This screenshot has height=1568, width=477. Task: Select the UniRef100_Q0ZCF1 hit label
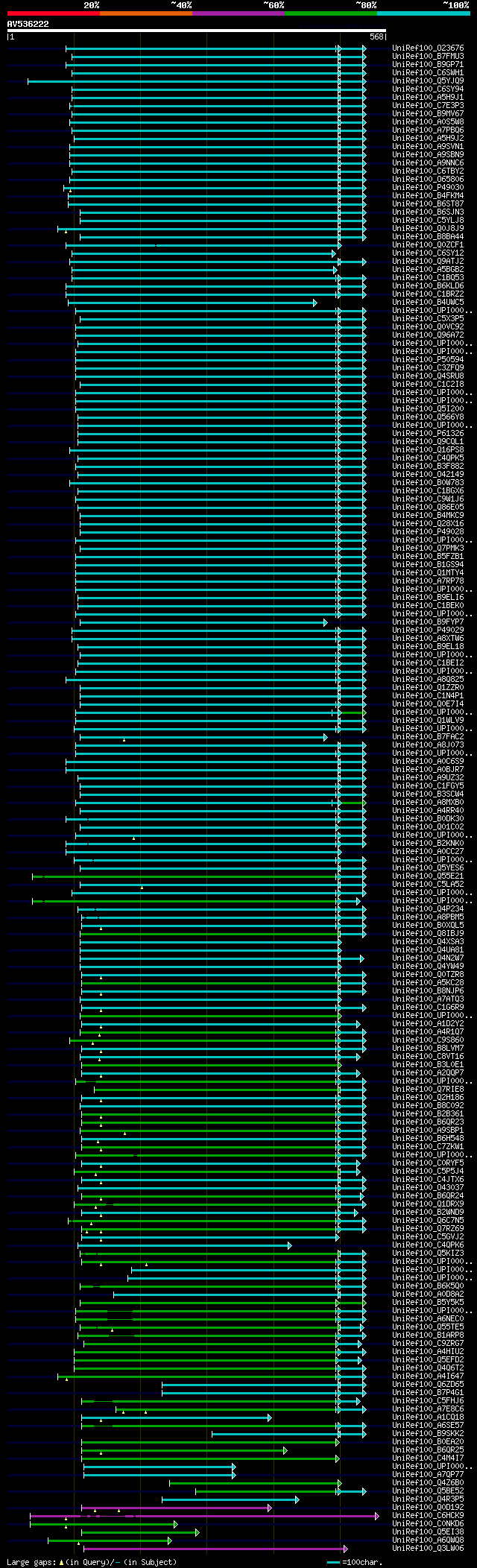pyautogui.click(x=428, y=244)
